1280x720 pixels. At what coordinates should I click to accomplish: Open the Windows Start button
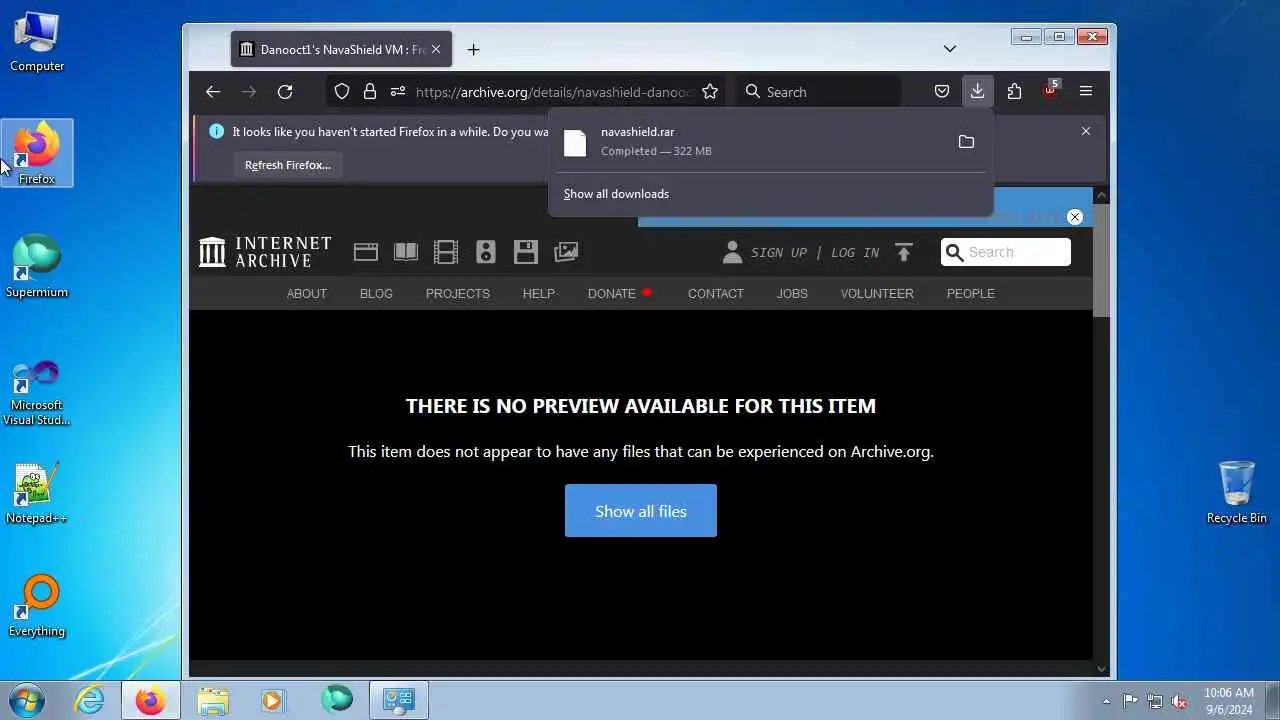[26, 700]
